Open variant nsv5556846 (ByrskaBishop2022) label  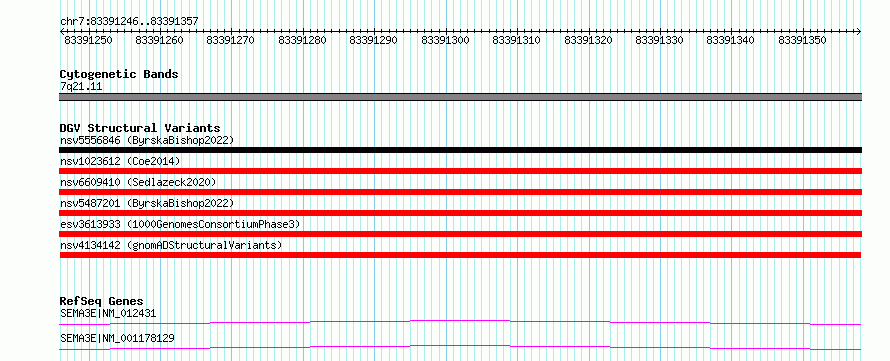tap(146, 140)
